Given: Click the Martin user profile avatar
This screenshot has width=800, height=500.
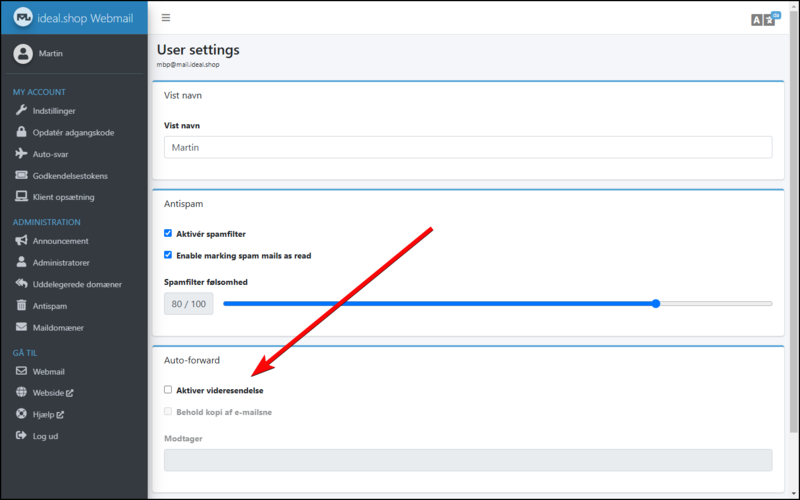Looking at the screenshot, I should [x=23, y=54].
